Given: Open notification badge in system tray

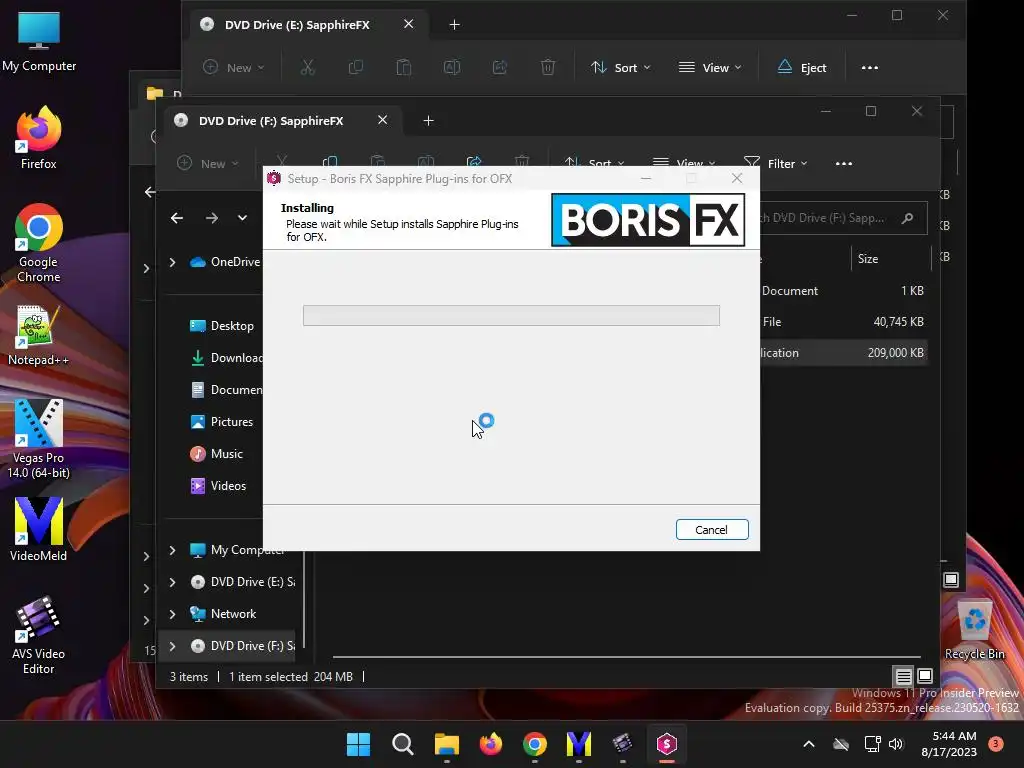Looking at the screenshot, I should click(x=995, y=743).
